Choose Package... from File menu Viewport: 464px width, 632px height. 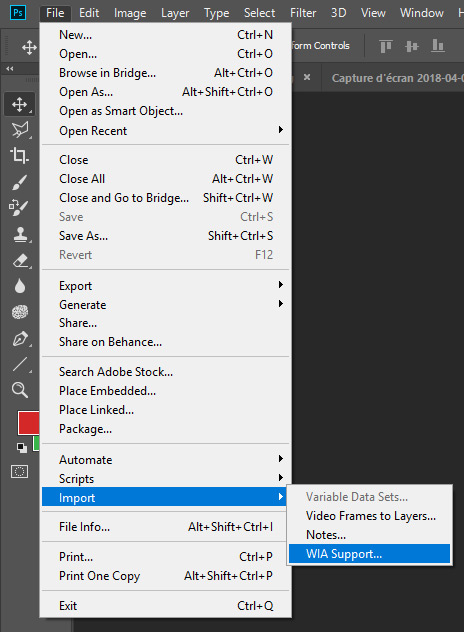pyautogui.click(x=165, y=429)
